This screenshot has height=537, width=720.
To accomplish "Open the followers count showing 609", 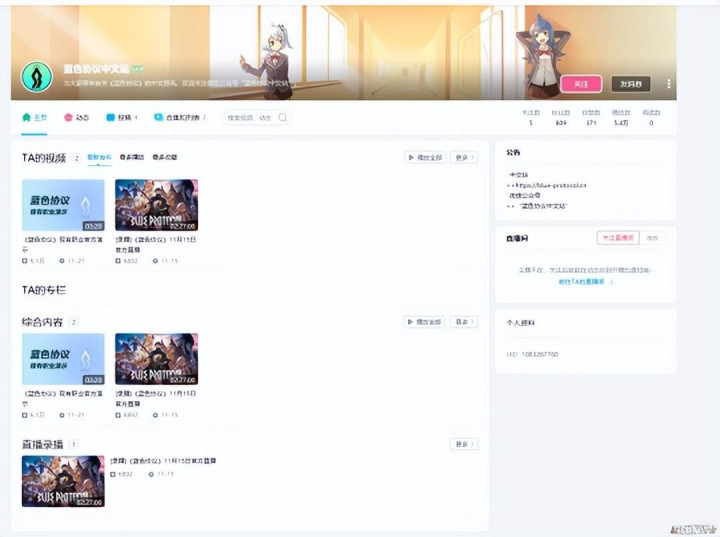I will click(561, 123).
